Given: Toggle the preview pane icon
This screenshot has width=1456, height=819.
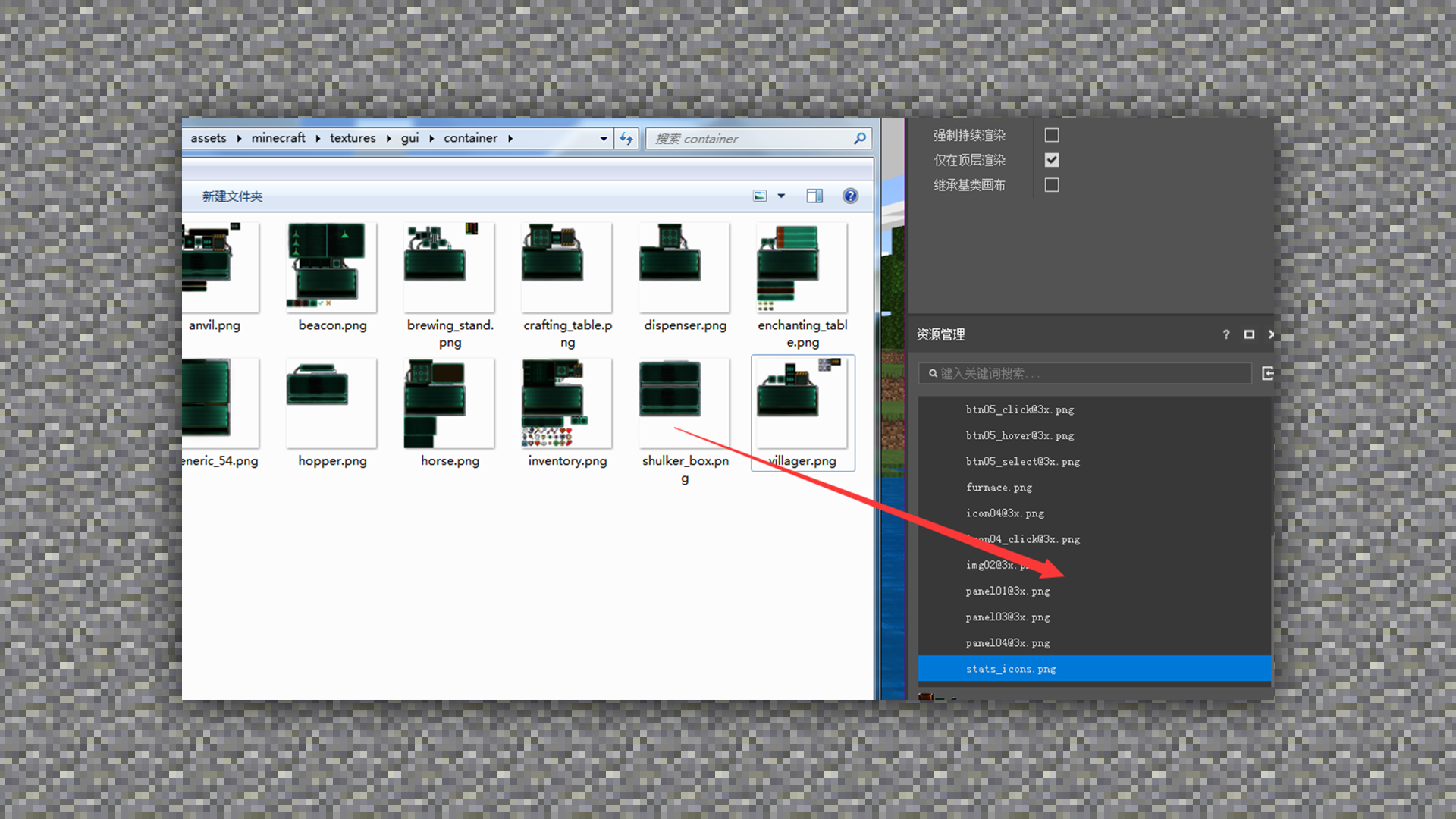Looking at the screenshot, I should pos(814,196).
